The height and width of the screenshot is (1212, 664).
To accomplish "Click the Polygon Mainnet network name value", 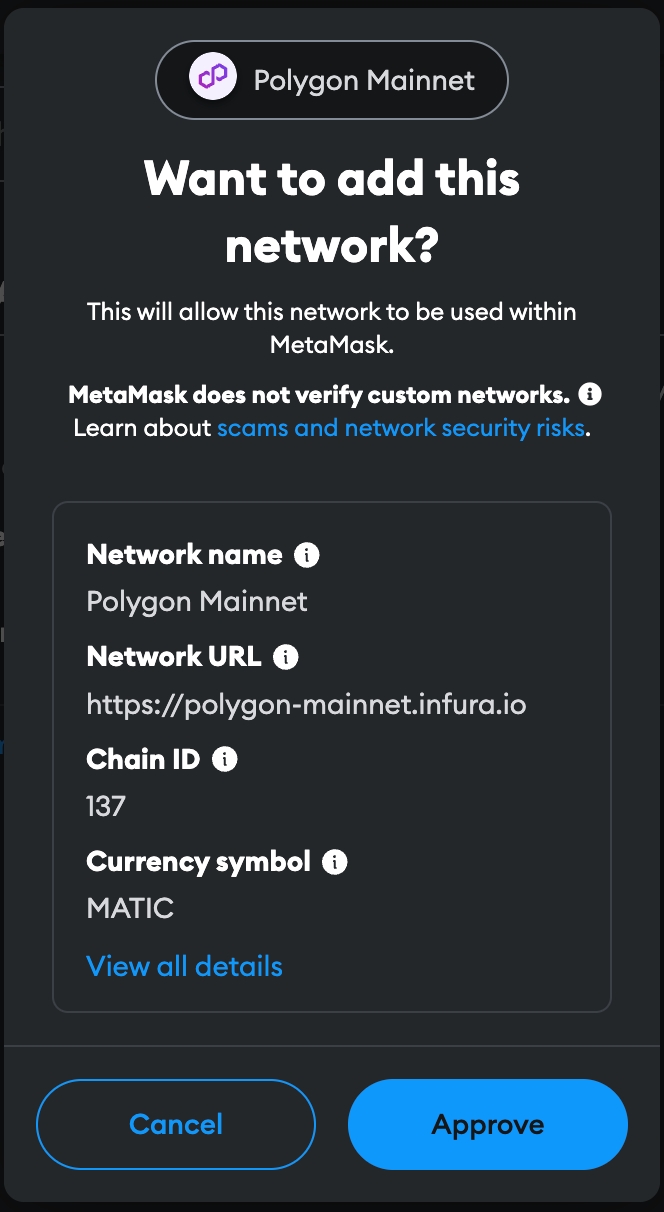I will (x=197, y=602).
